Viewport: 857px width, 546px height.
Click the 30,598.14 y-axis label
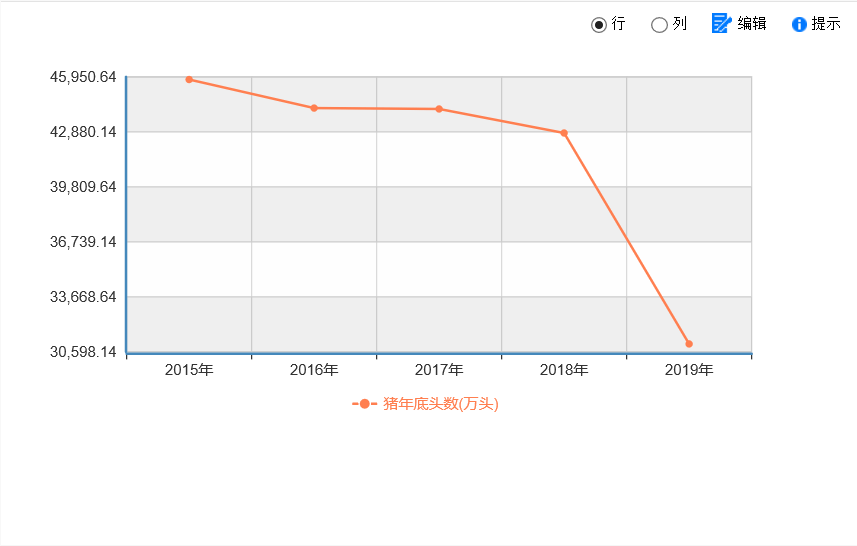83,352
